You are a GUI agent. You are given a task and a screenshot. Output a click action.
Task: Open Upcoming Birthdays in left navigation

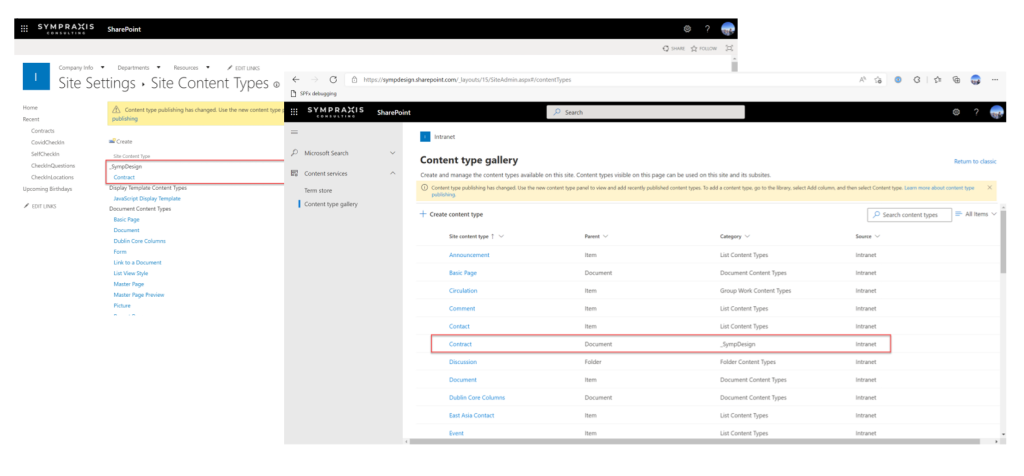click(x=48, y=189)
